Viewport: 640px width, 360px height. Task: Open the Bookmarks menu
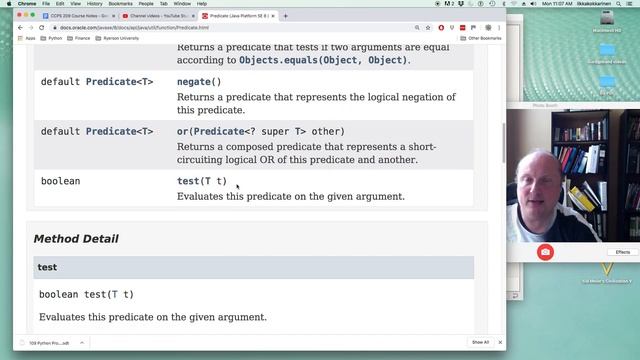coord(120,4)
